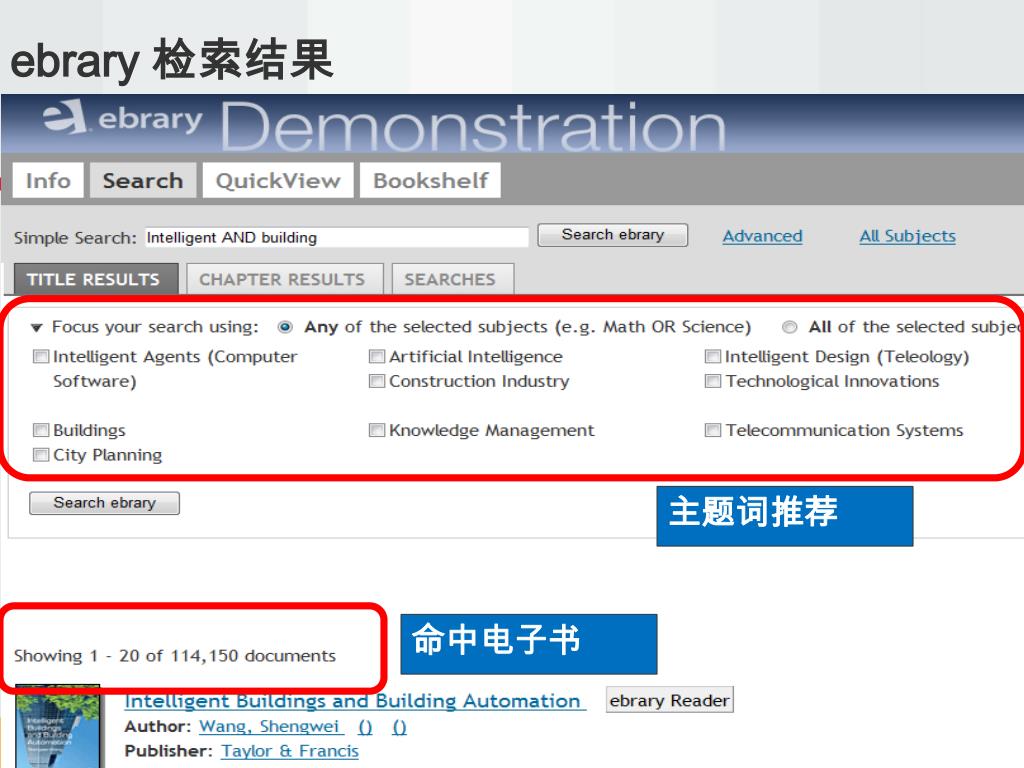Open the Info tab
This screenshot has width=1024, height=768.
pos(48,180)
